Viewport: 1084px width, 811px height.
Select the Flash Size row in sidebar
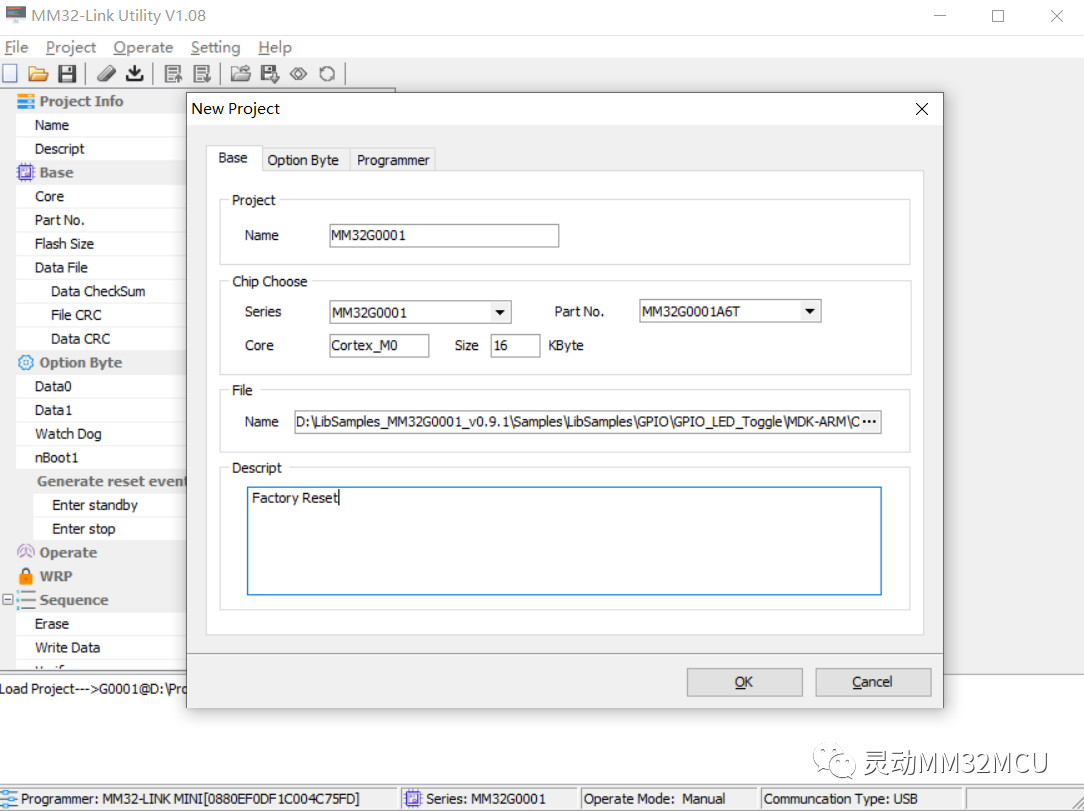point(102,243)
